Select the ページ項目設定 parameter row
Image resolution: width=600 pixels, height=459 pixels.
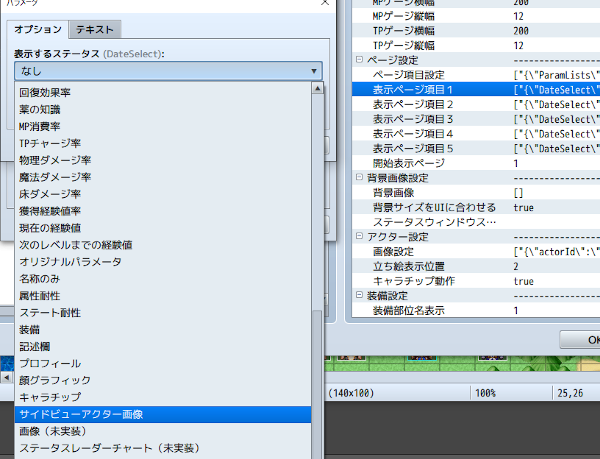(x=476, y=75)
